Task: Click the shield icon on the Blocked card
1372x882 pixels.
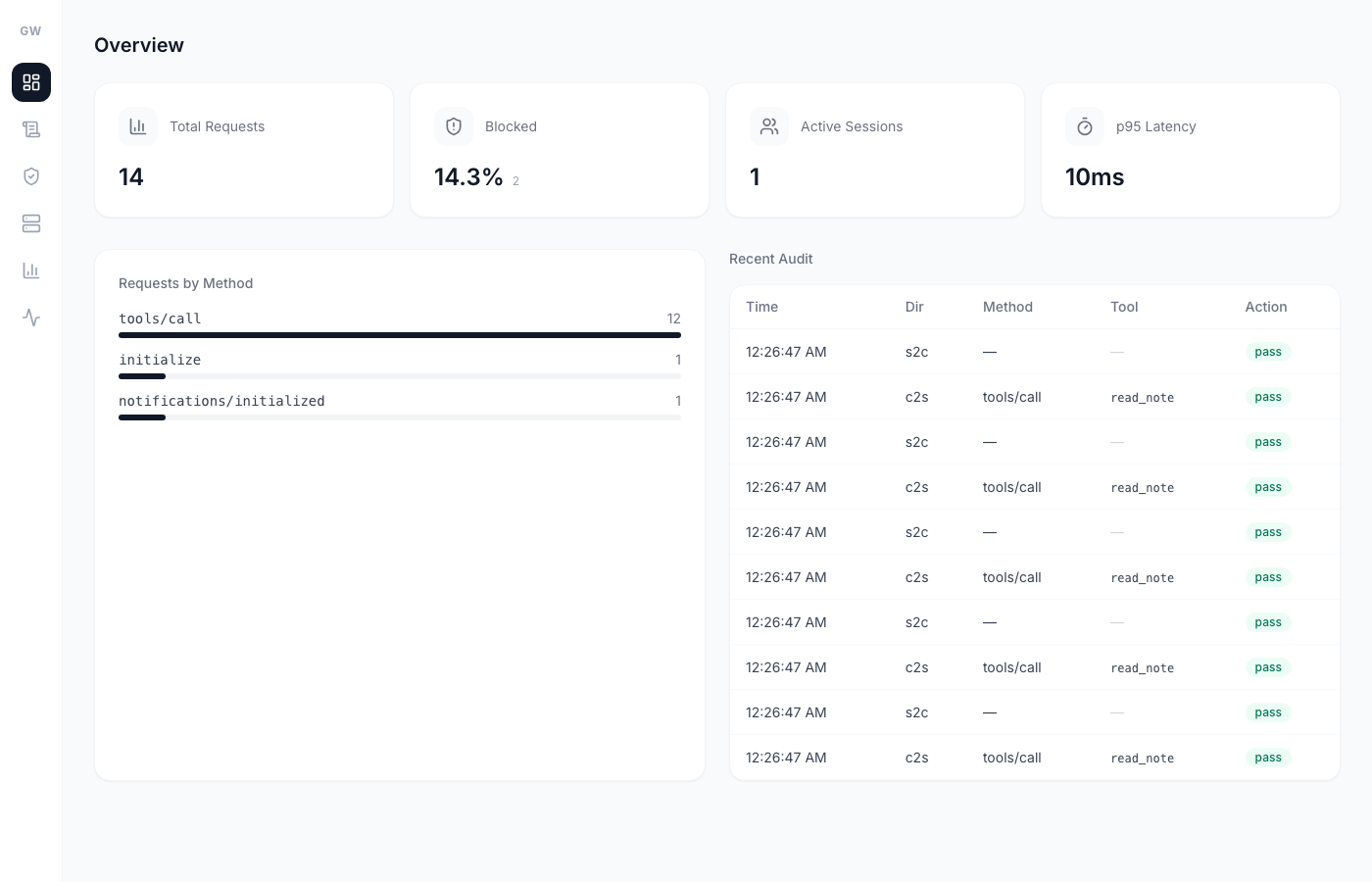Action: point(454,126)
